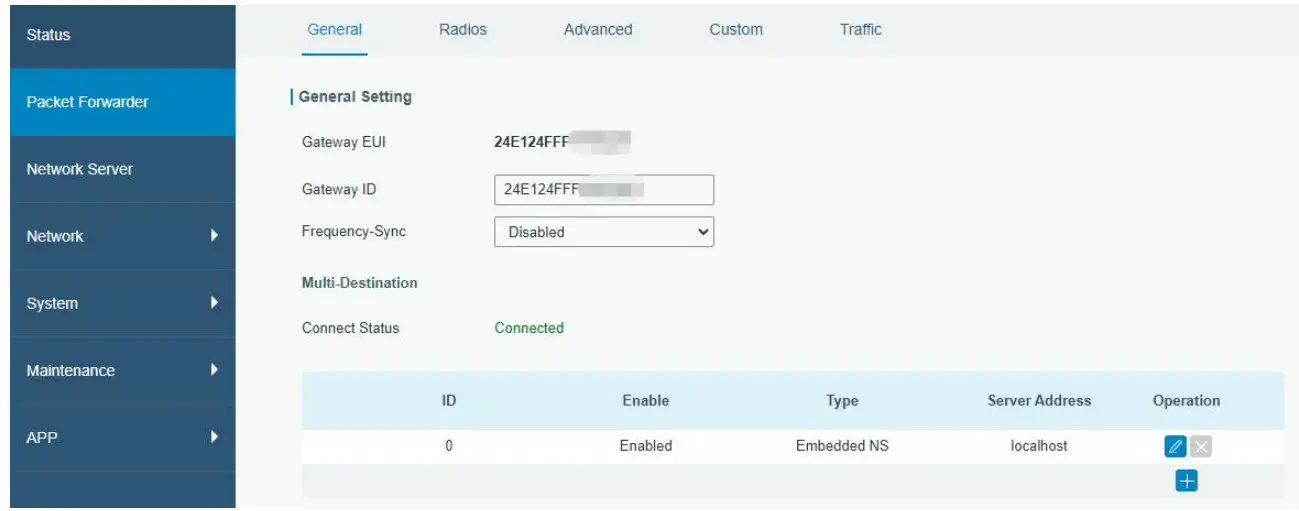The height and width of the screenshot is (511, 1299).
Task: Click the Connect Status label
Action: point(350,328)
